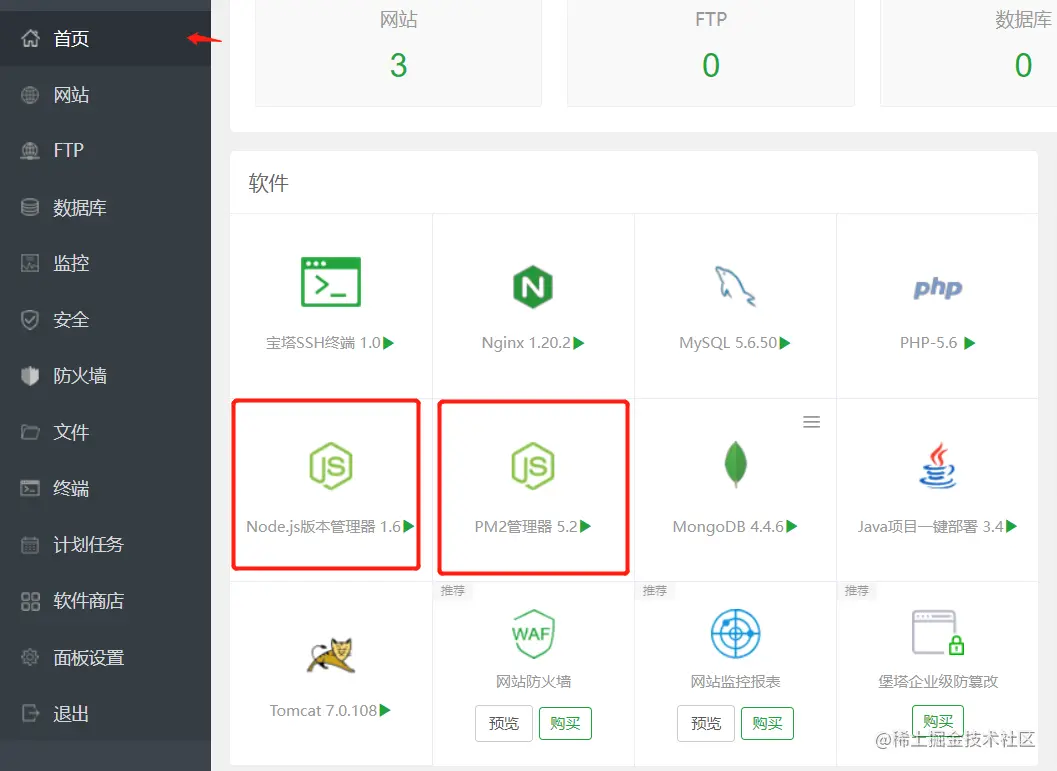Buy the 堡塔企业级防篡改 plugin
The image size is (1057, 771).
point(938,720)
